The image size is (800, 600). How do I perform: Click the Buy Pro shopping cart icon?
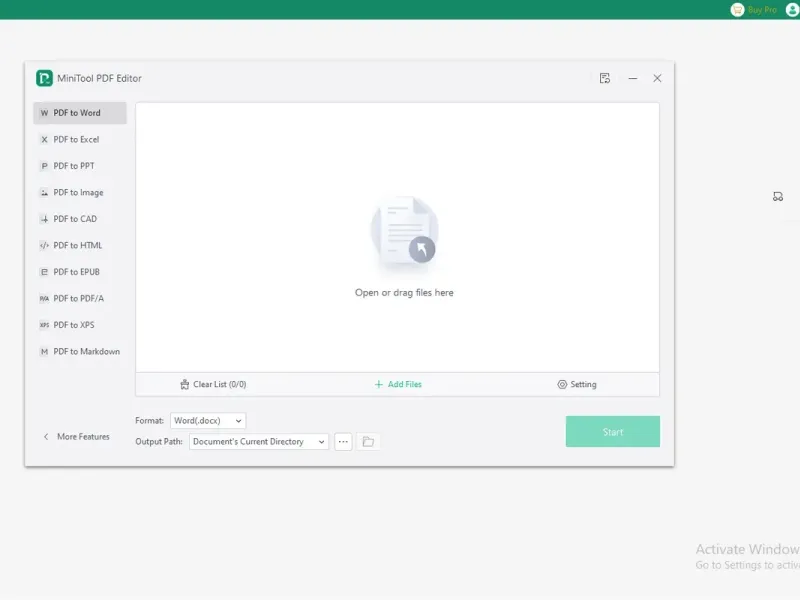(737, 10)
